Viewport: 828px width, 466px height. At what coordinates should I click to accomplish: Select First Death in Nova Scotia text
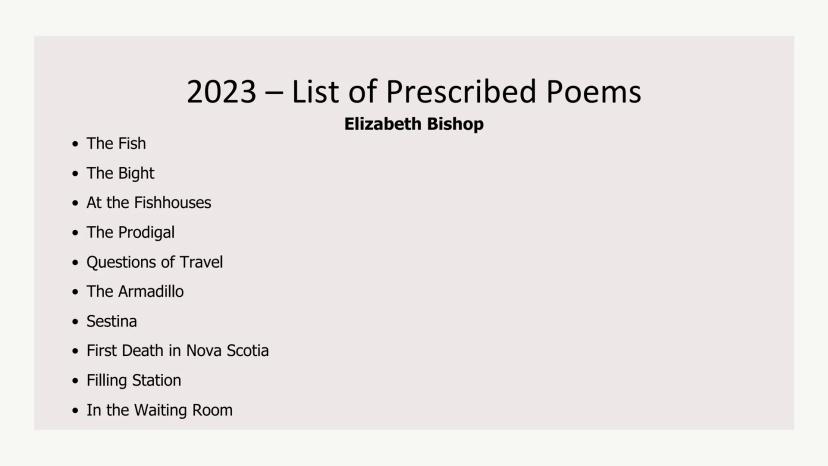(x=177, y=351)
